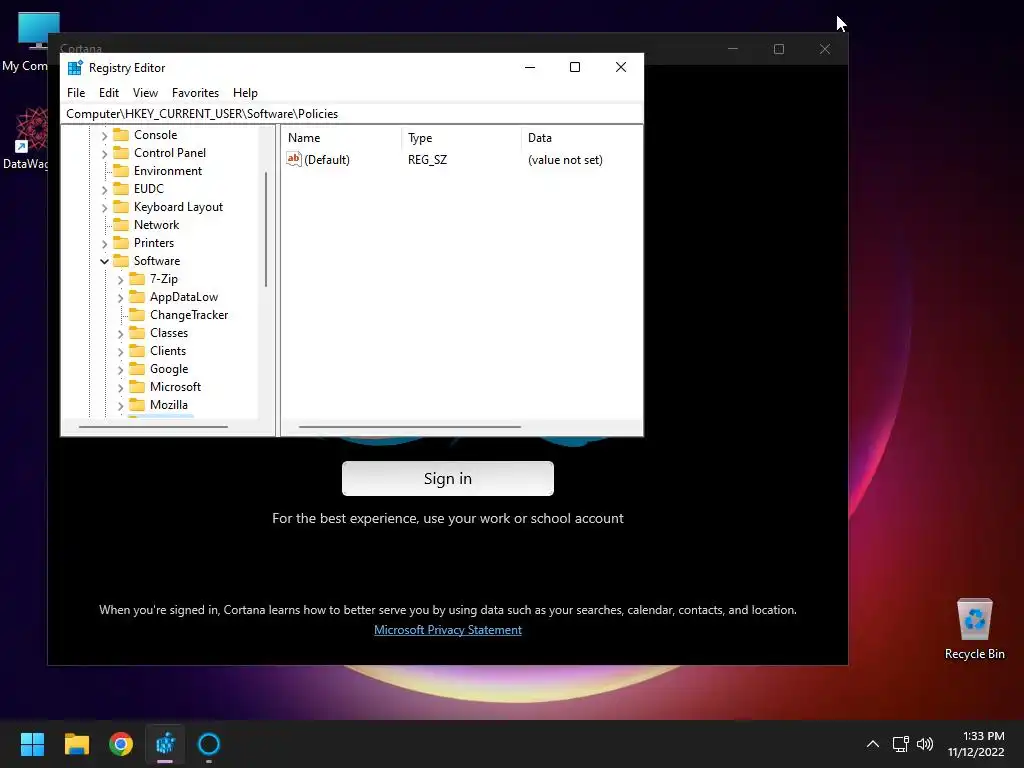Select the Mozilla folder icon
This screenshot has width=1024, height=768.
(136, 405)
